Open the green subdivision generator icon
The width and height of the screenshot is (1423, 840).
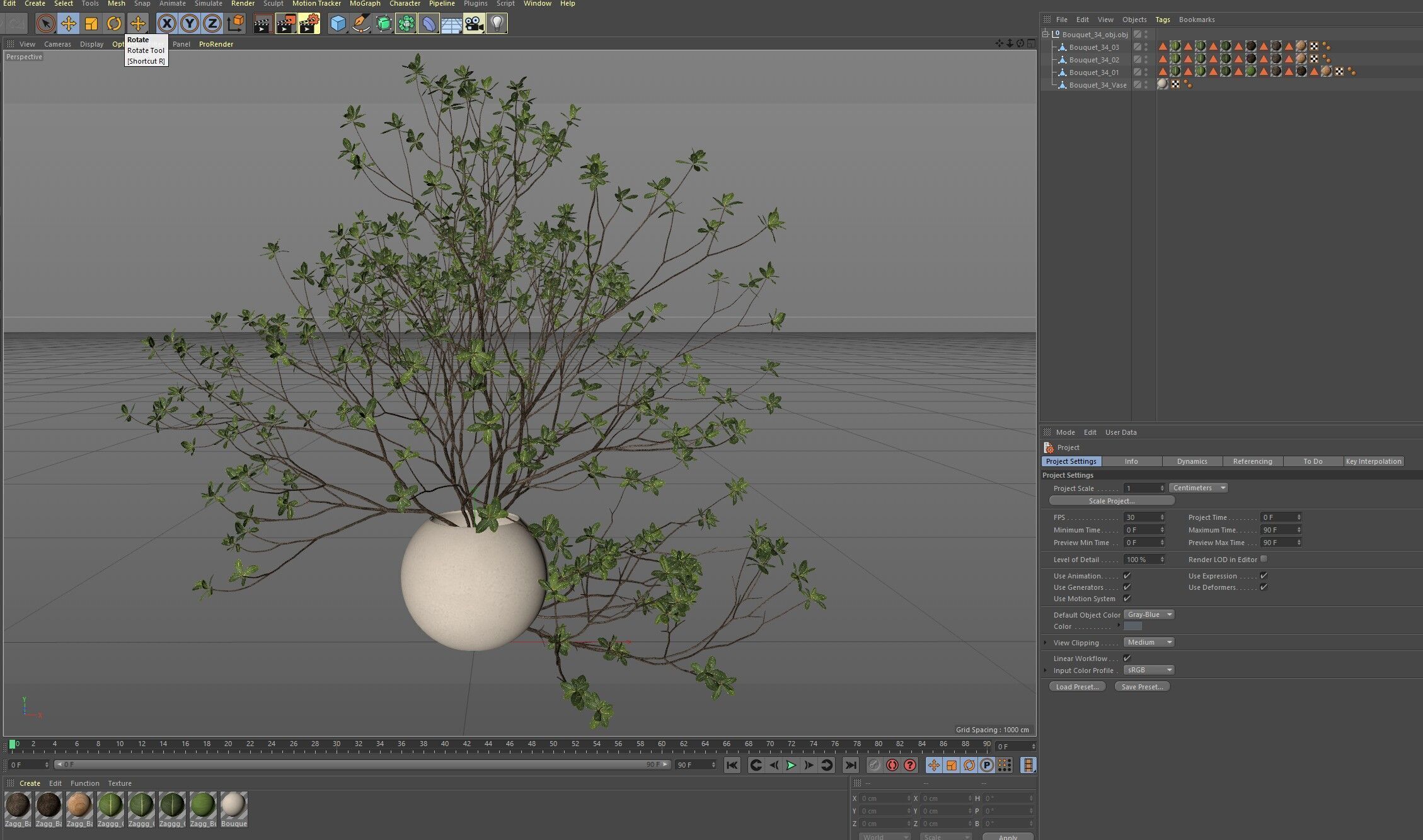pos(384,24)
